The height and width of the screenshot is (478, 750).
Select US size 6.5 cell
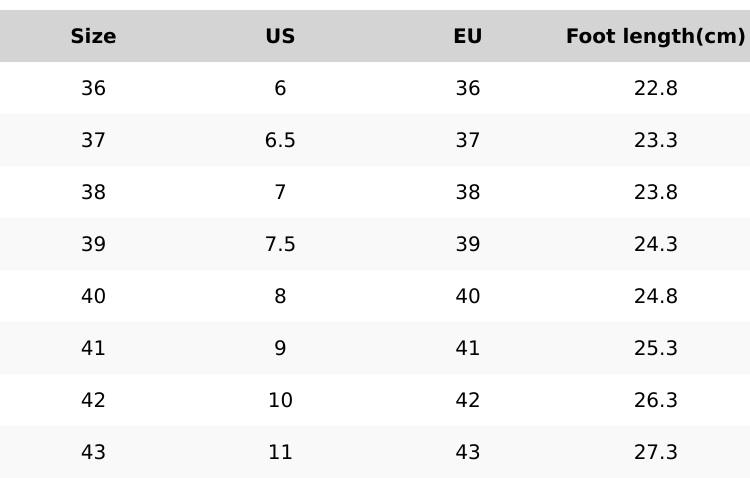point(280,141)
